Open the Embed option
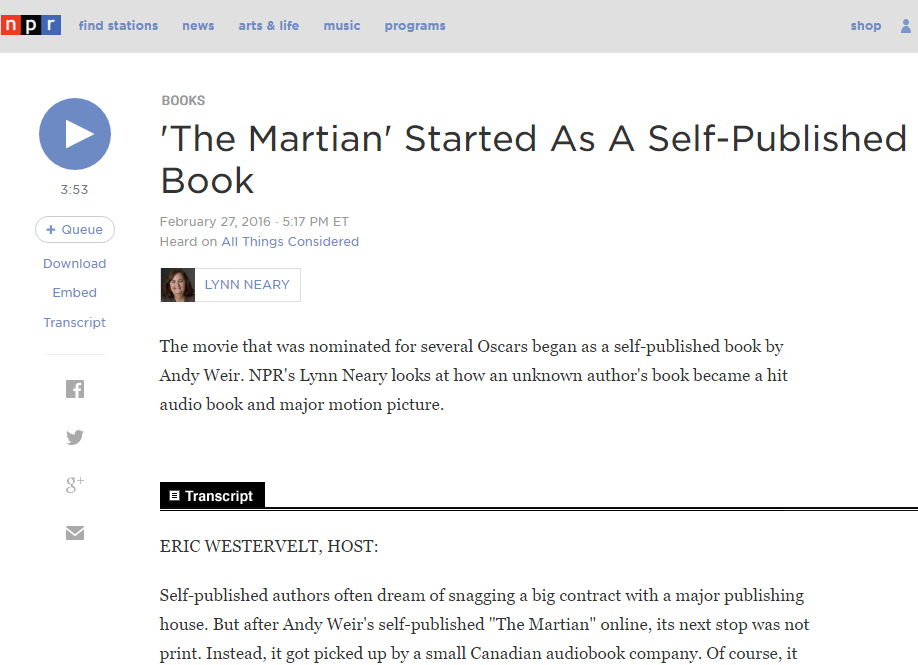 [x=75, y=293]
